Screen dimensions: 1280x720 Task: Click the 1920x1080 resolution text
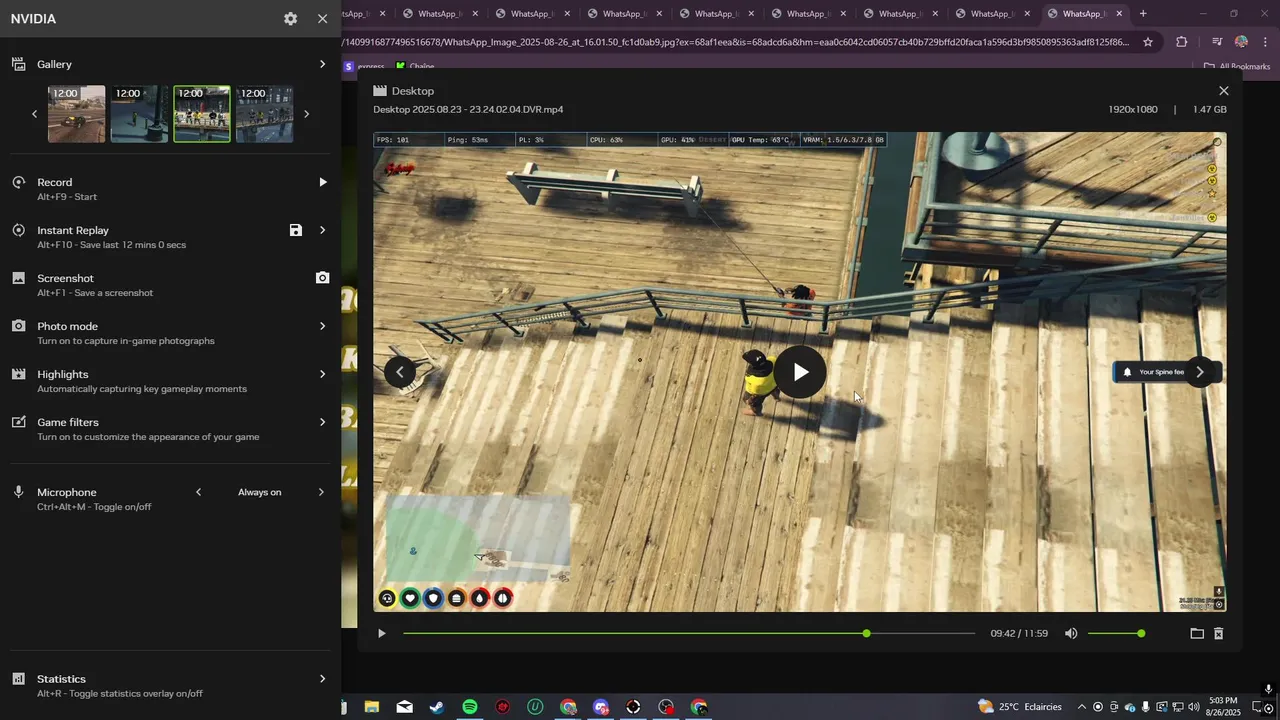click(1133, 109)
